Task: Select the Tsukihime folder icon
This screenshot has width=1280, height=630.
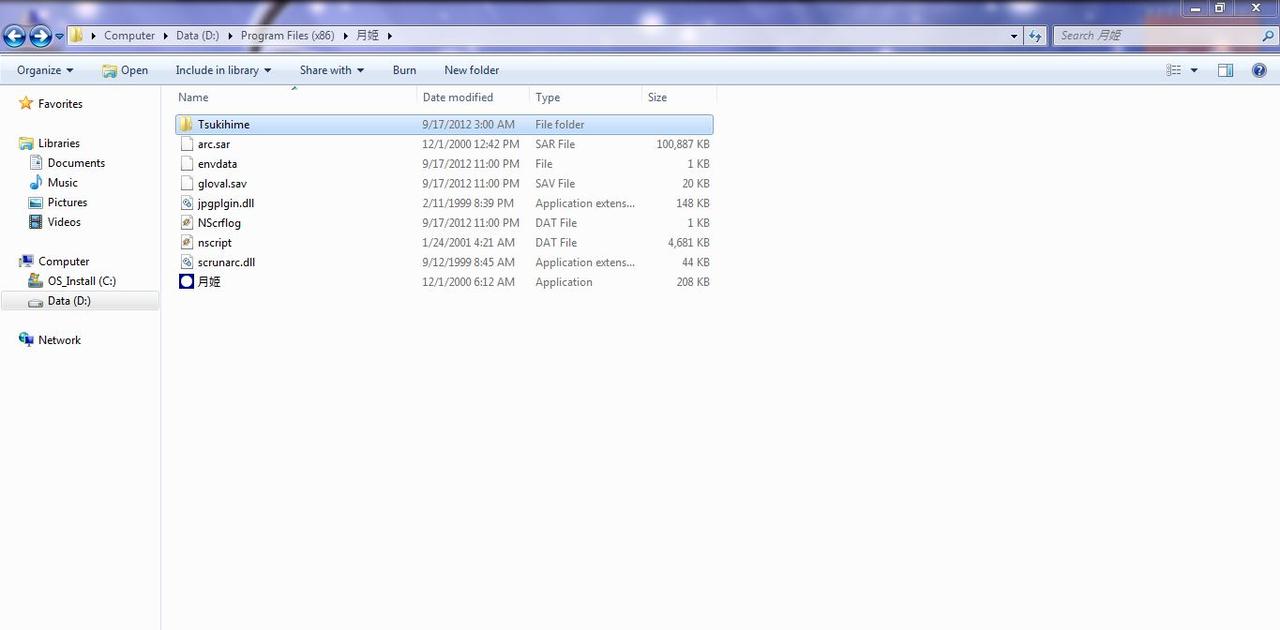Action: pos(185,125)
